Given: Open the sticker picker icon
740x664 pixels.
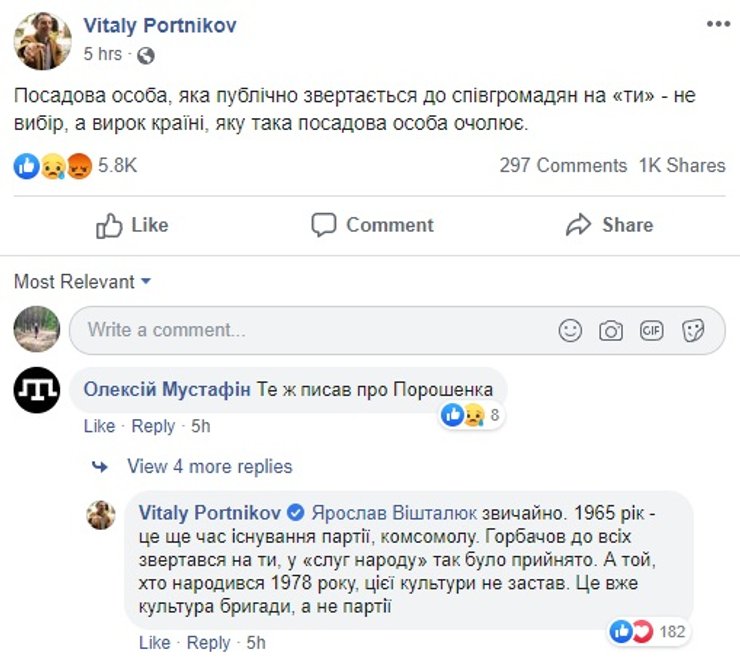Looking at the screenshot, I should (693, 330).
